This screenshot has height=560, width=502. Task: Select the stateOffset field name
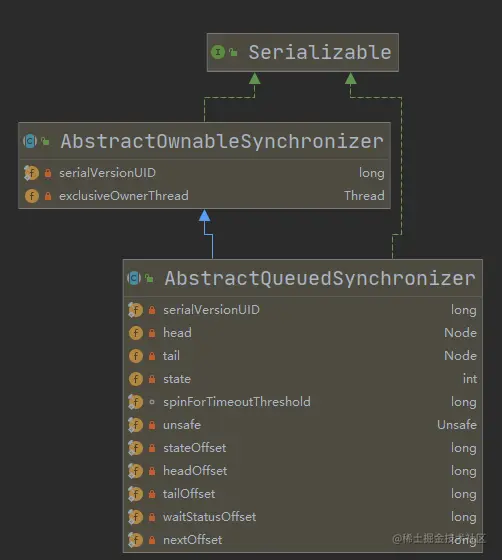pos(195,448)
